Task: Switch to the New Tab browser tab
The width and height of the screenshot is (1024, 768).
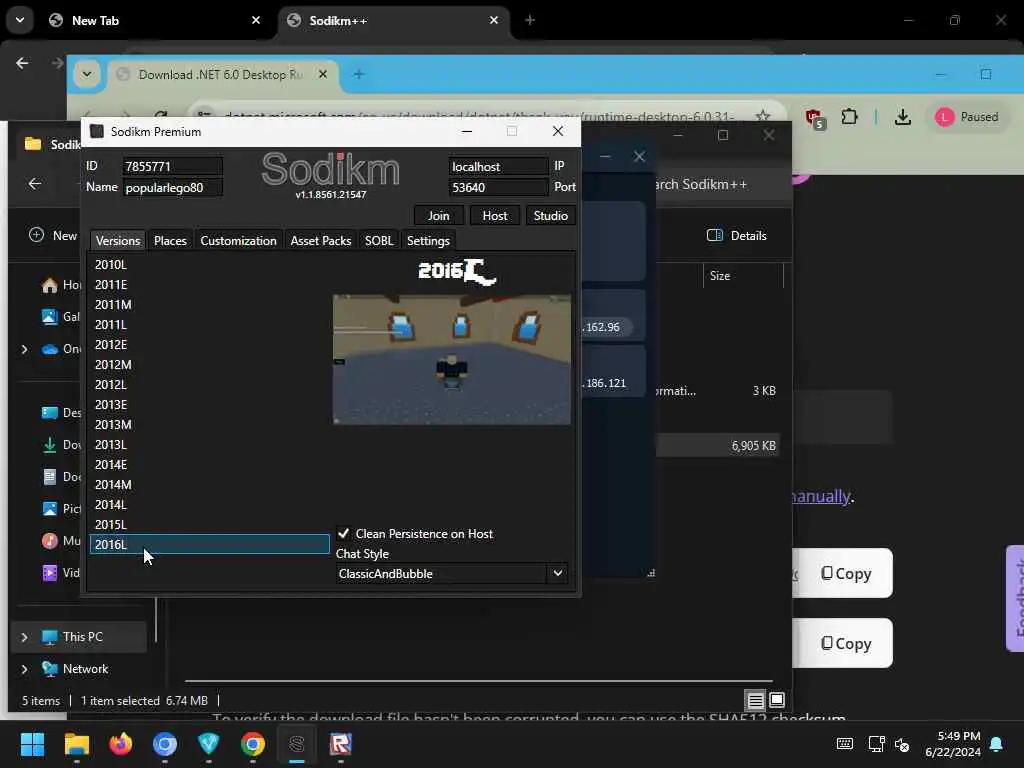Action: (156, 20)
